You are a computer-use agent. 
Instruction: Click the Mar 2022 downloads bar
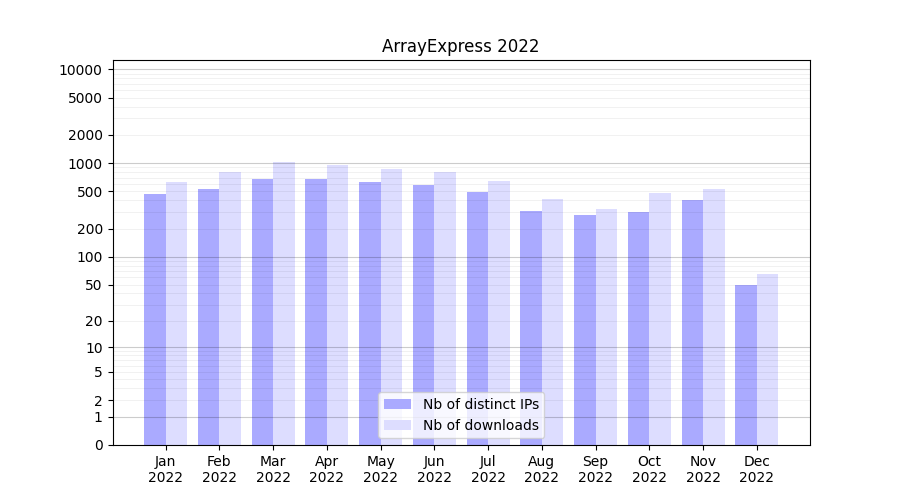284,300
